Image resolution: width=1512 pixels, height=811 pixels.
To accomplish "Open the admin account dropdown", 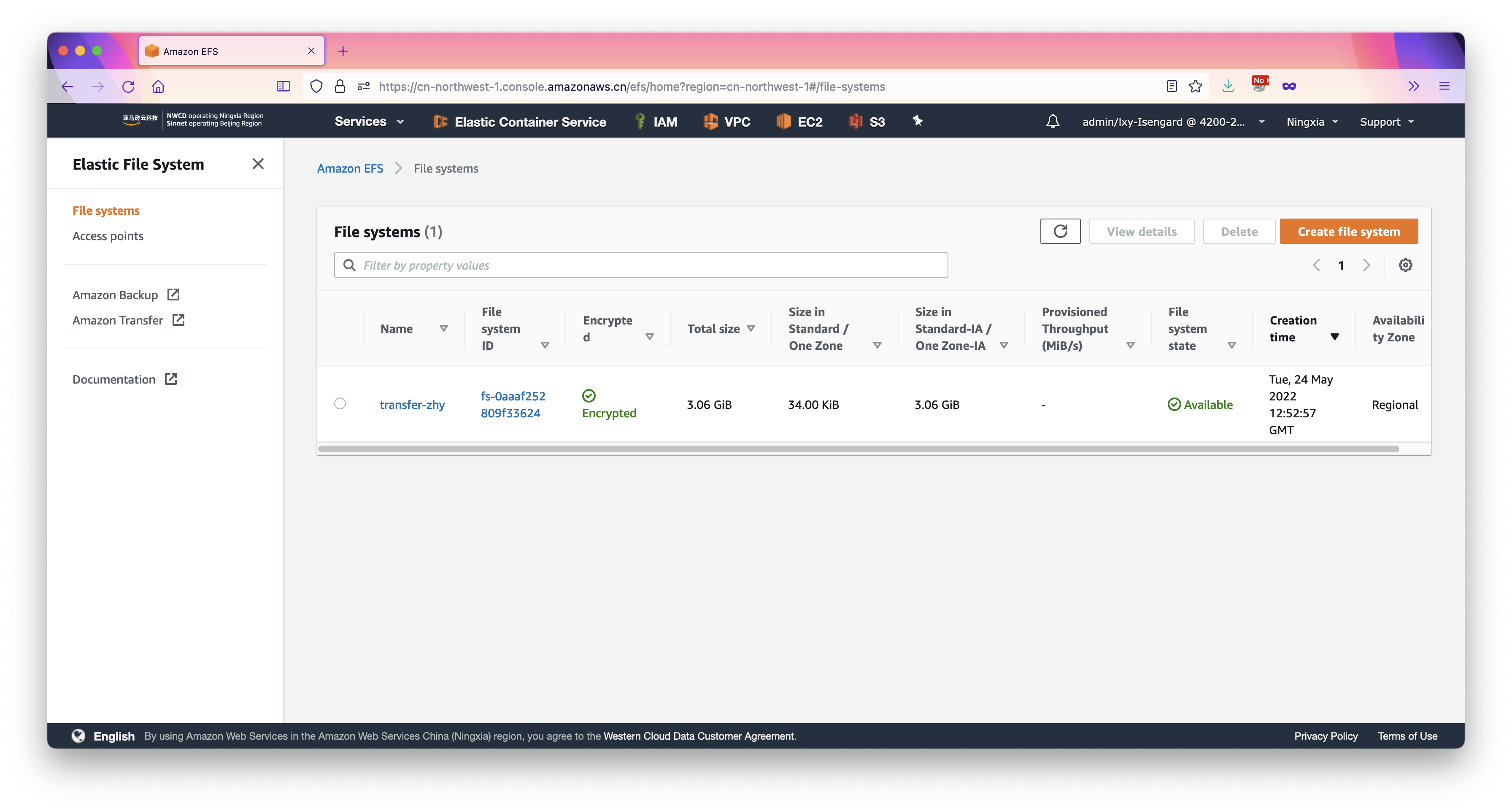I will coord(1173,122).
